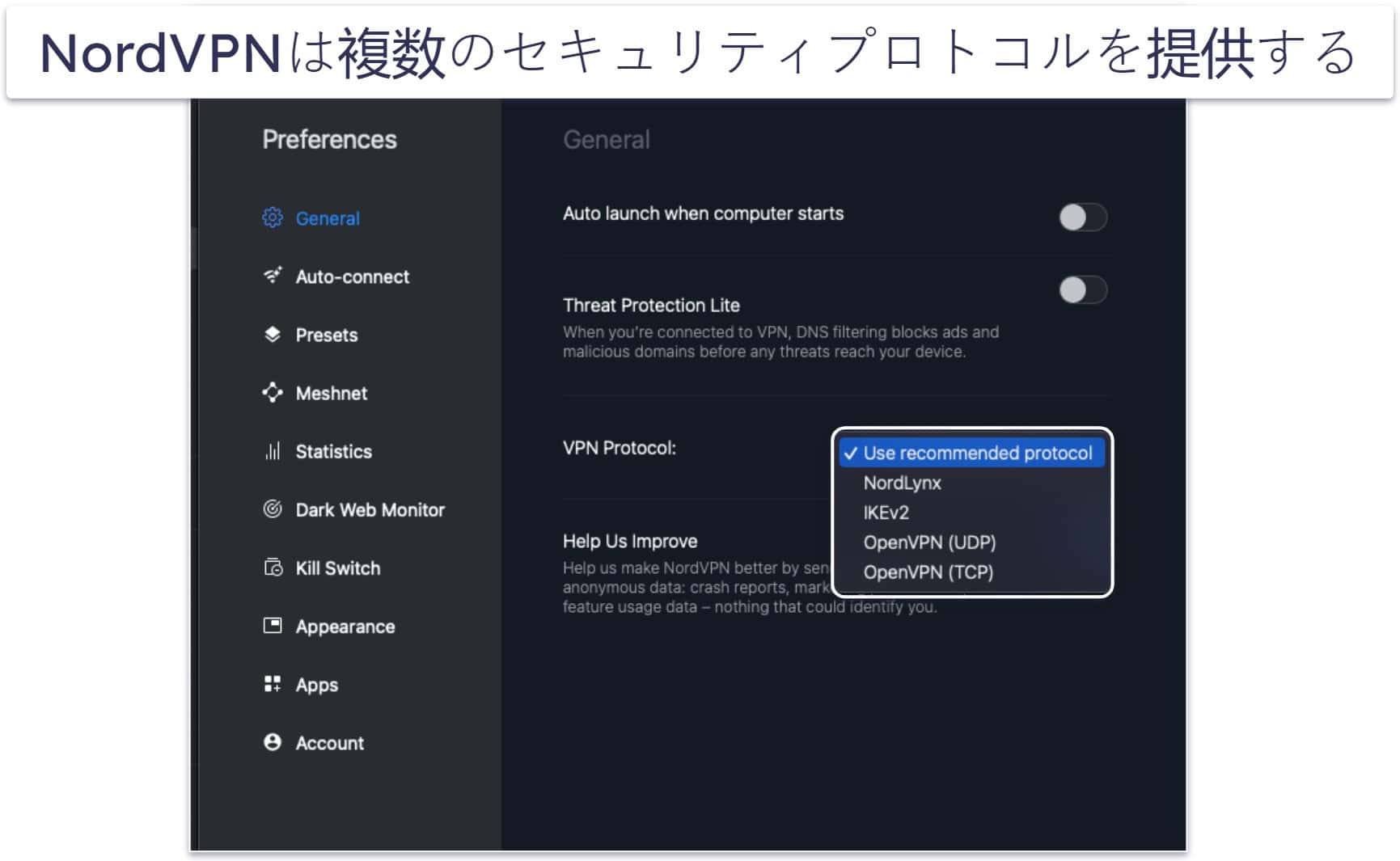Screen dimensions: 1400x861
Task: Click the Preferences sidebar heading
Action: pos(329,139)
